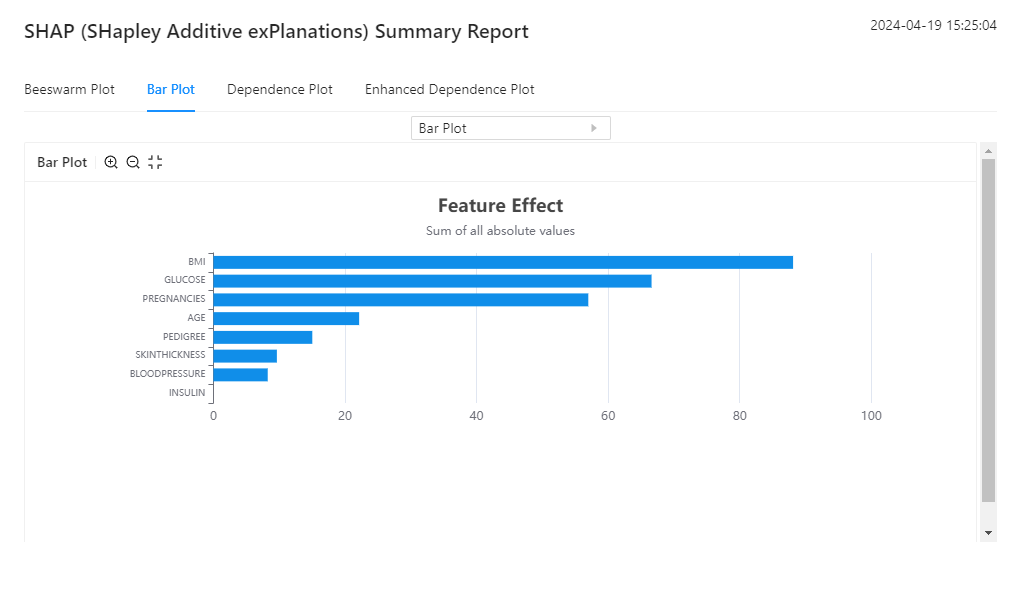The image size is (1019, 590).
Task: Click the timestamp in the top-right corner
Action: (933, 25)
